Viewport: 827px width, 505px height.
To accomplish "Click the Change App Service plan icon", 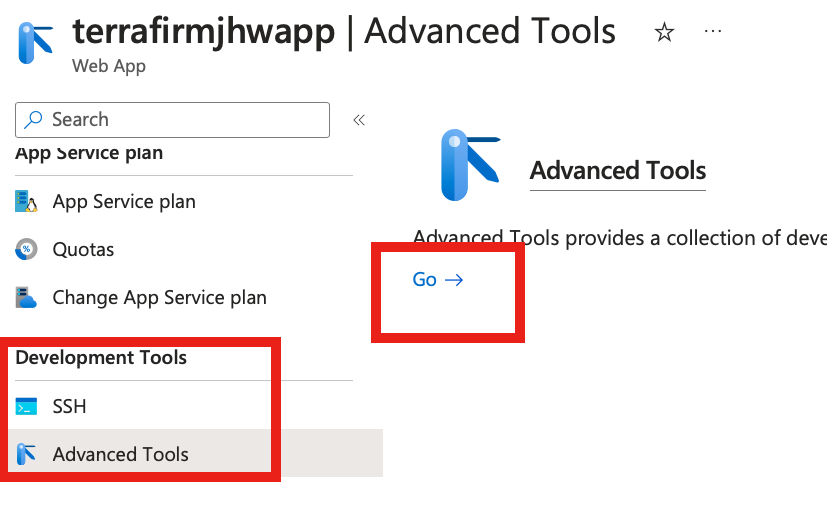I will [26, 297].
